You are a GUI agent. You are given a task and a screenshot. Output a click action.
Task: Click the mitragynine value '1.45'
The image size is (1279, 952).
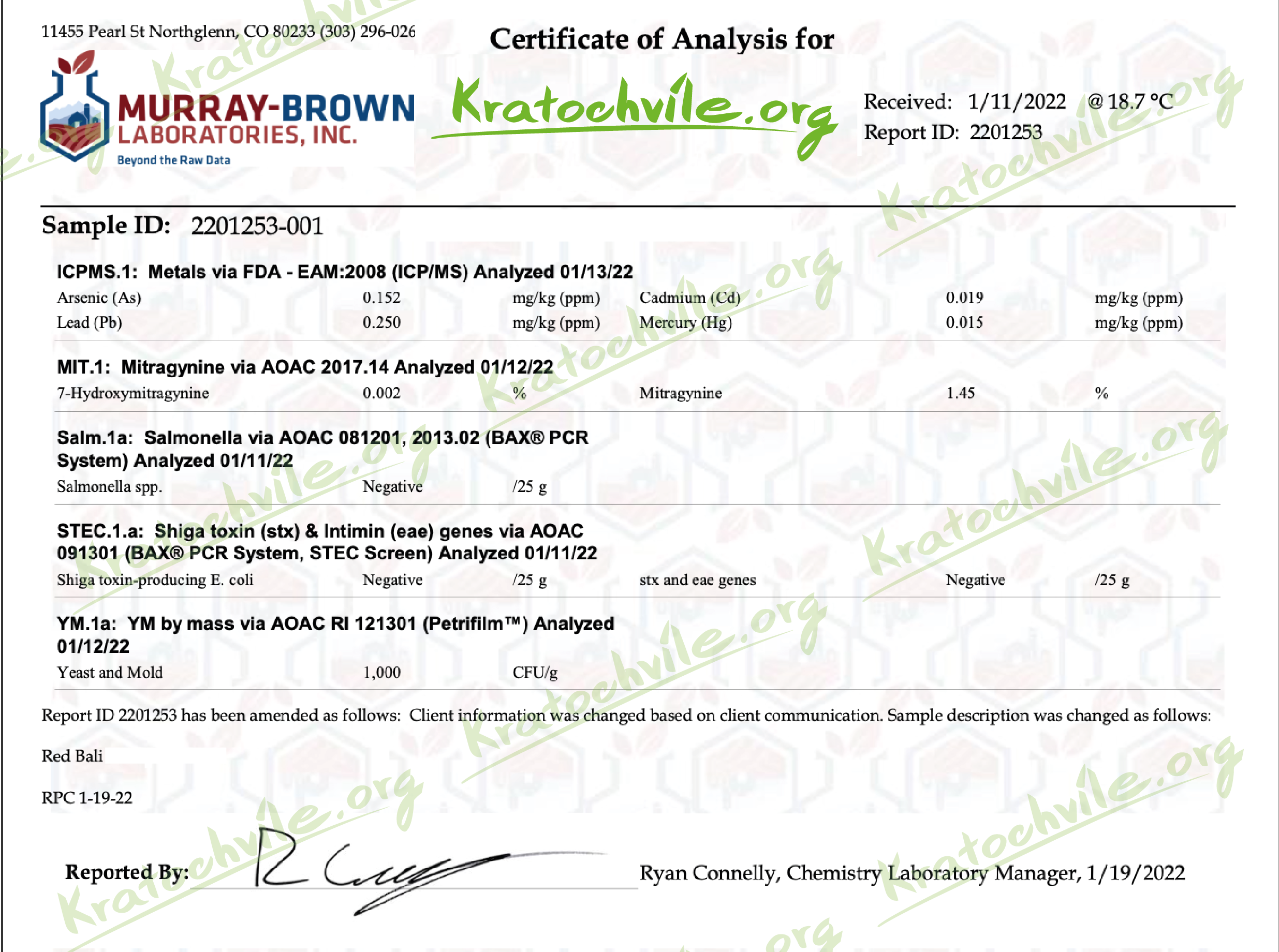[x=960, y=394]
